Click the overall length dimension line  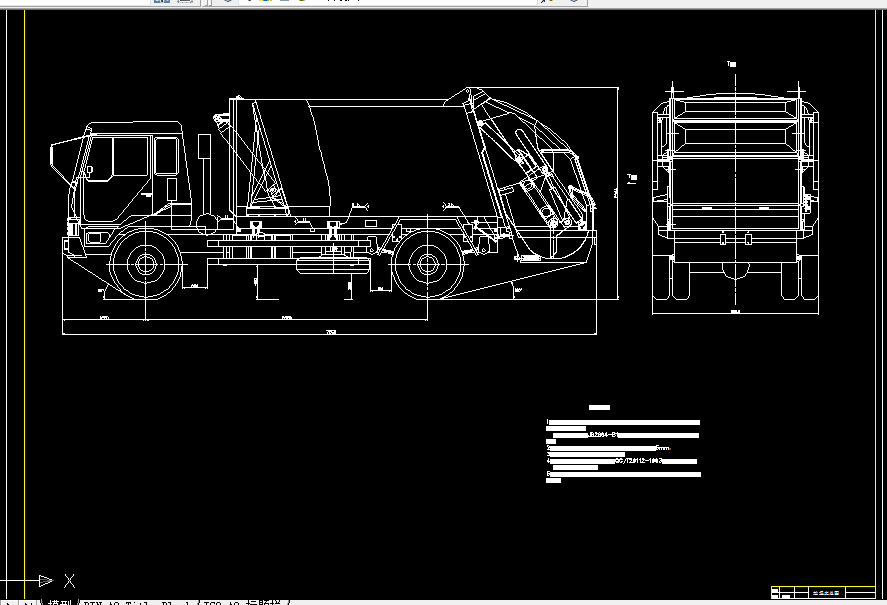click(330, 334)
